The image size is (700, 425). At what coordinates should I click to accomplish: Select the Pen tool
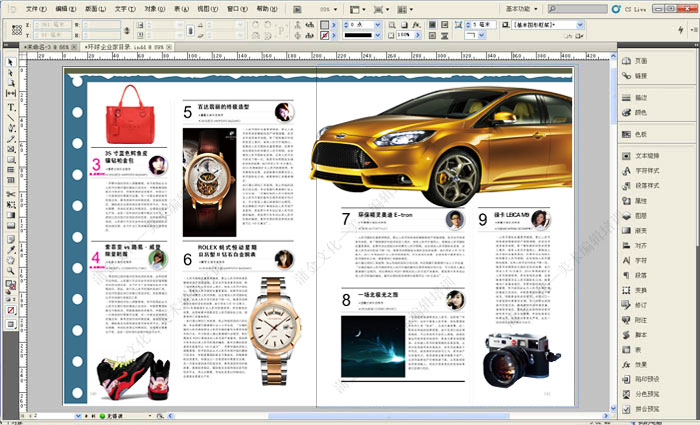11,128
